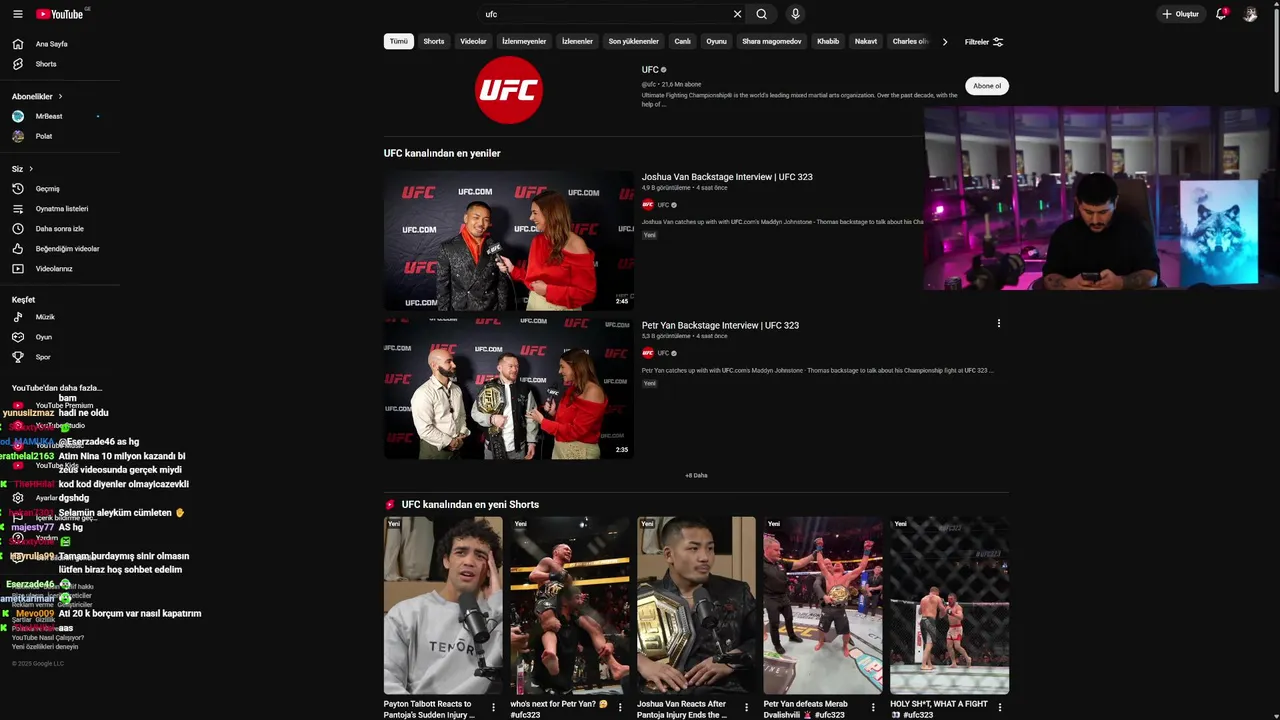Image resolution: width=1280 pixels, height=720 pixels.
Task: Clear the search box text
Action: [737, 14]
